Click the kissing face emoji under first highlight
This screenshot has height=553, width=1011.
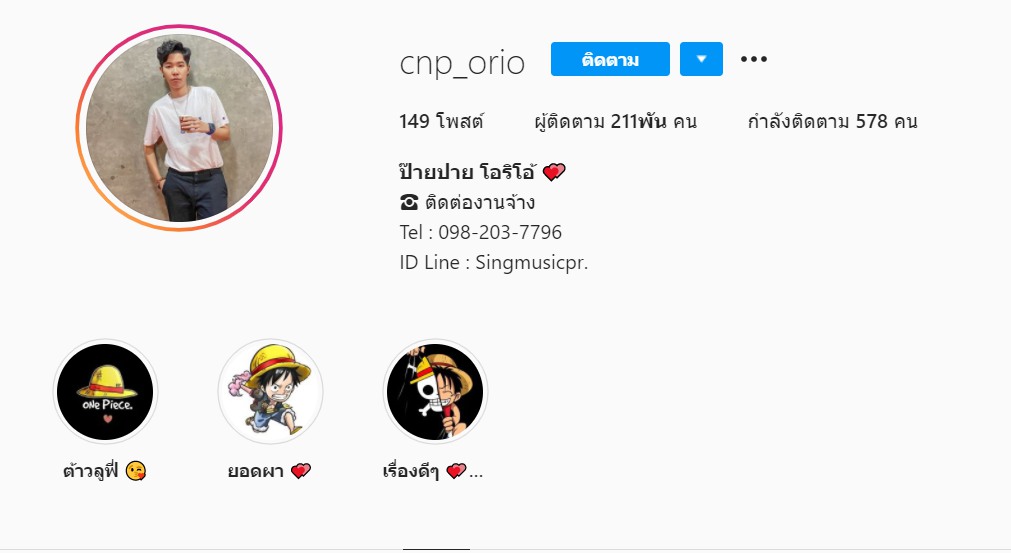135,471
